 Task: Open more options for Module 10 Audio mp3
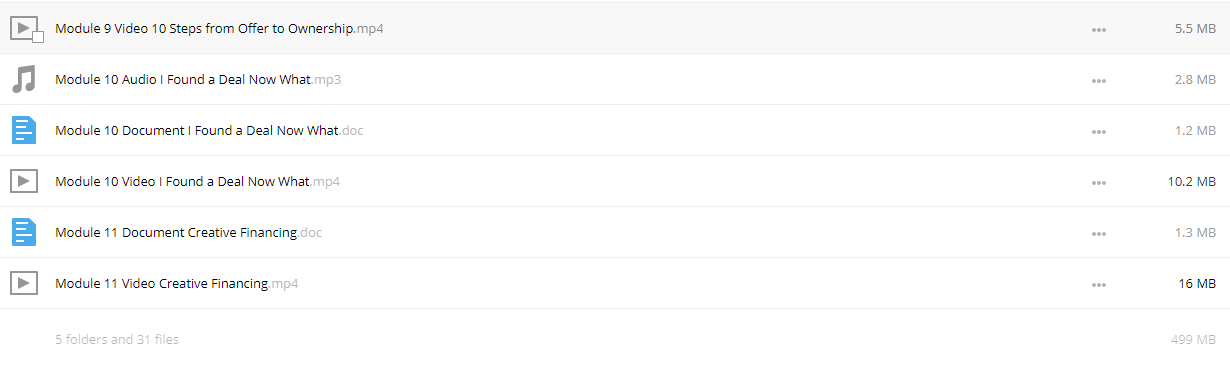pyautogui.click(x=1099, y=80)
